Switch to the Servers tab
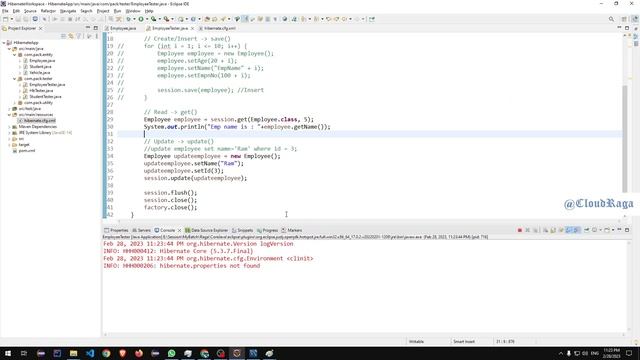This screenshot has width=640, height=360. [141, 230]
